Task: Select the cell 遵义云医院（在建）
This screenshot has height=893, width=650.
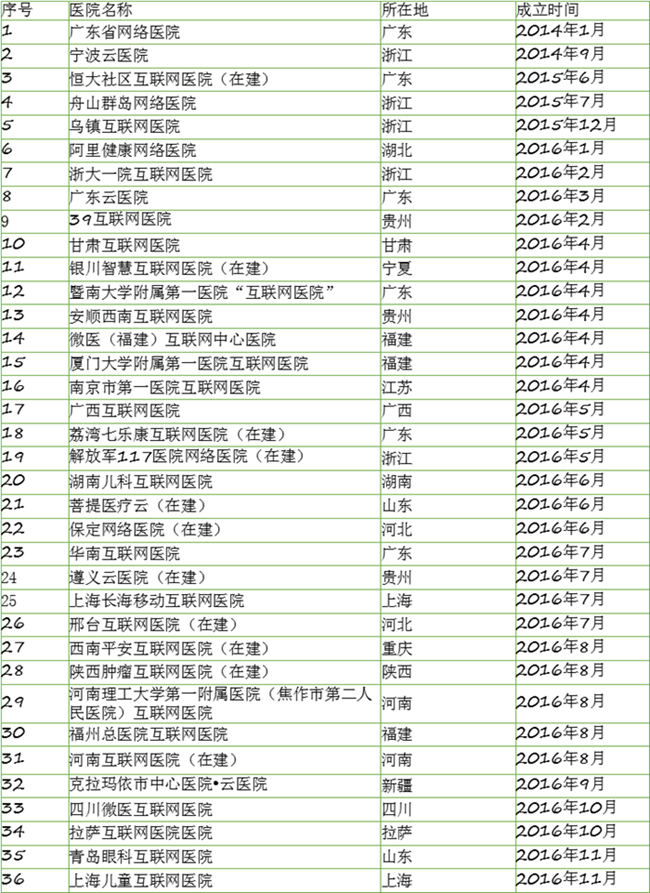Action: [x=224, y=577]
